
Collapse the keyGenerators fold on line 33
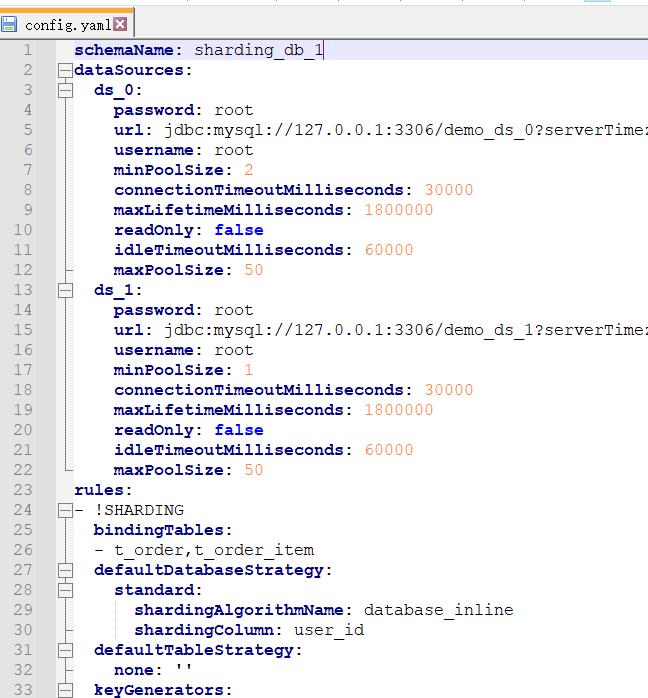pyautogui.click(x=65, y=690)
